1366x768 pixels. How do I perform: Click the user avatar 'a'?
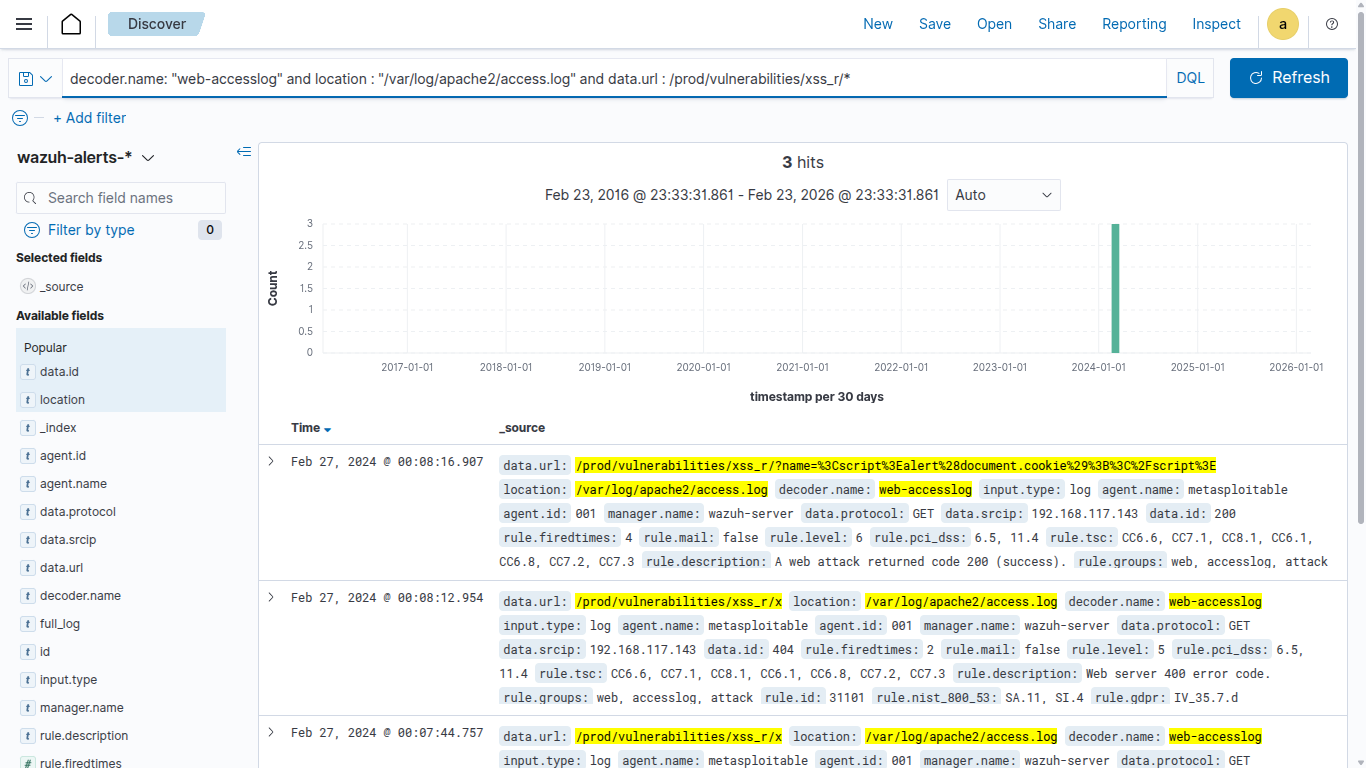click(1283, 24)
